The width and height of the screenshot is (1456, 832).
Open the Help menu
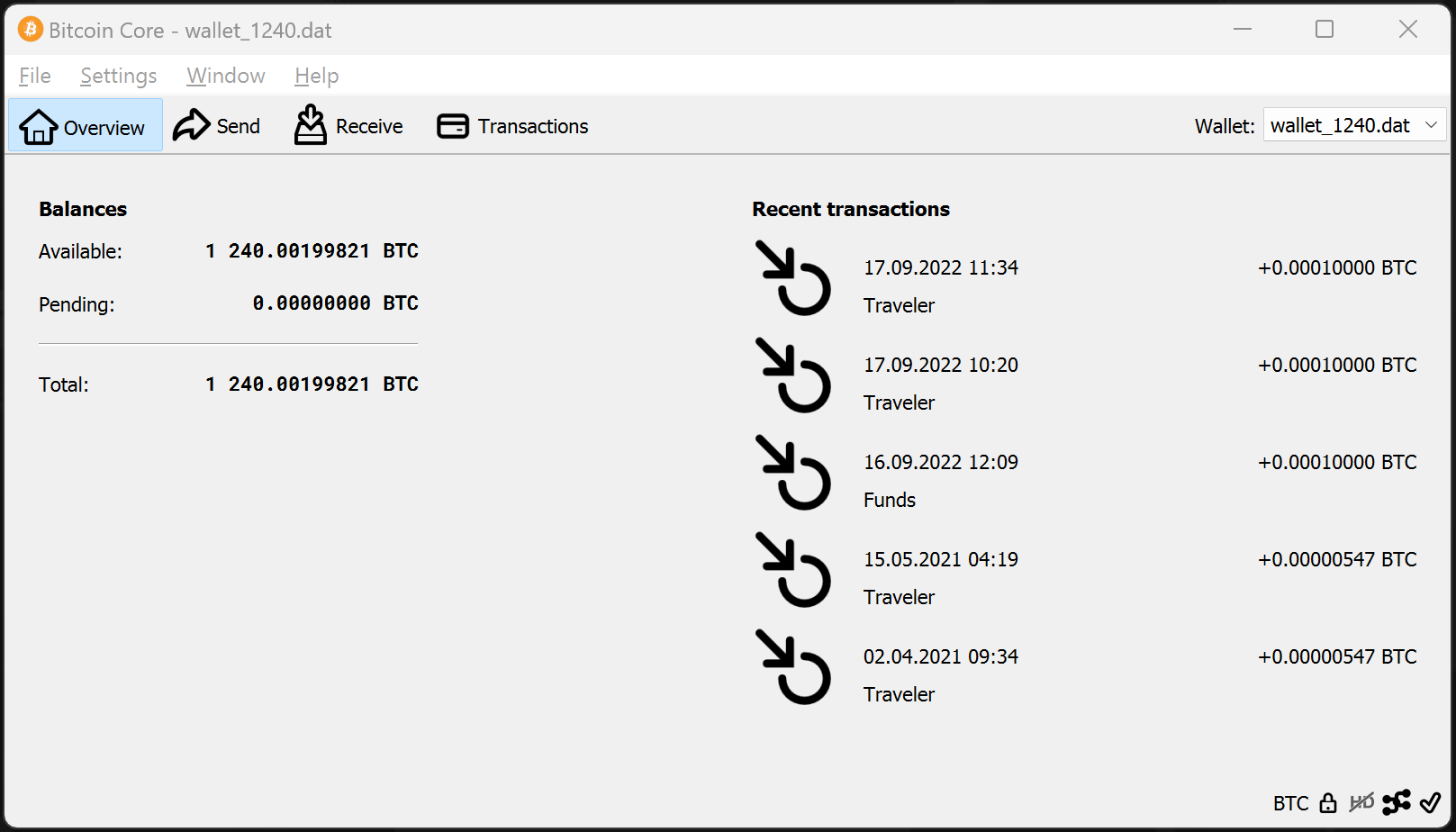point(316,76)
